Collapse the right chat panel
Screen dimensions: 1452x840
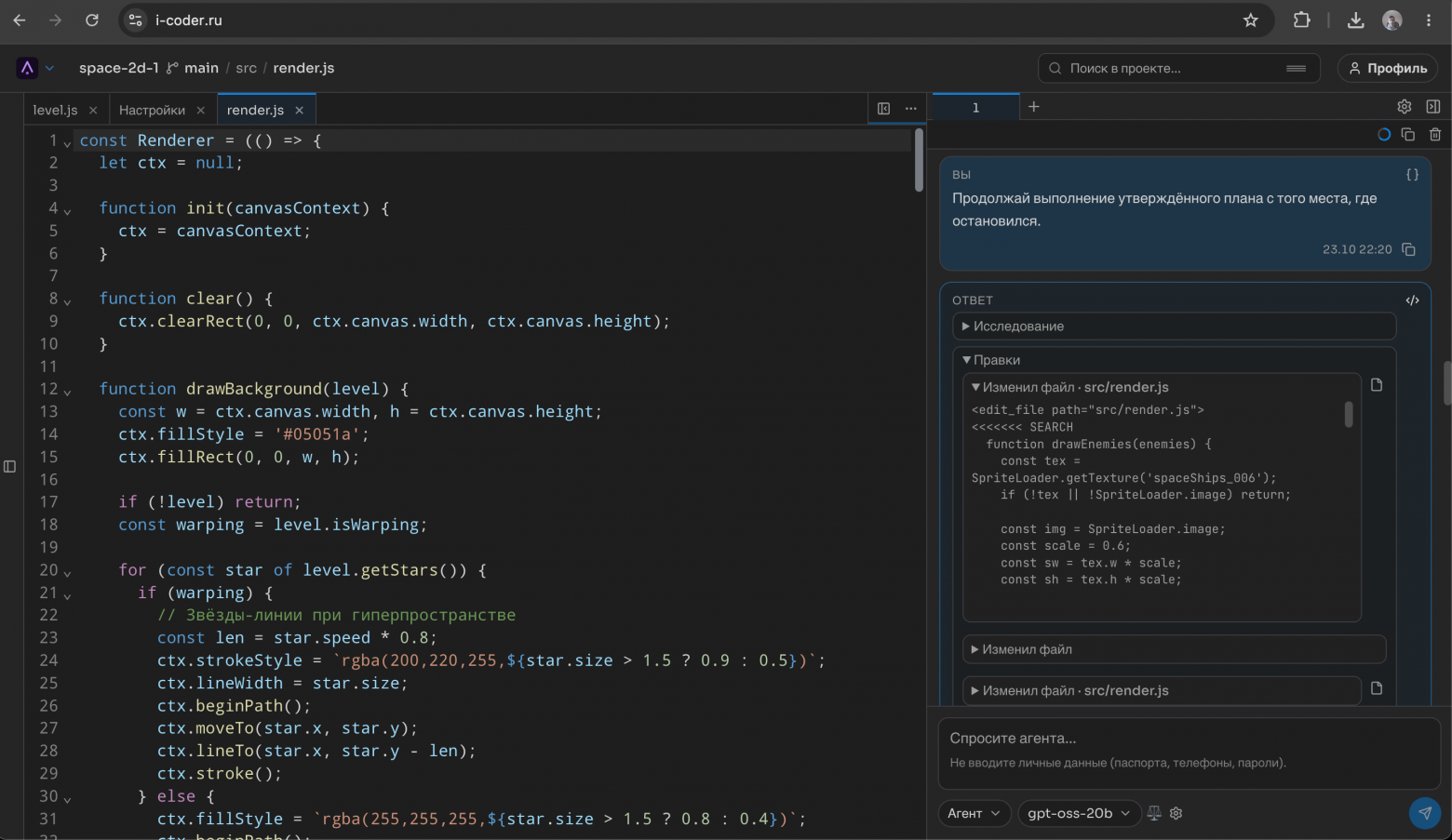click(1433, 107)
